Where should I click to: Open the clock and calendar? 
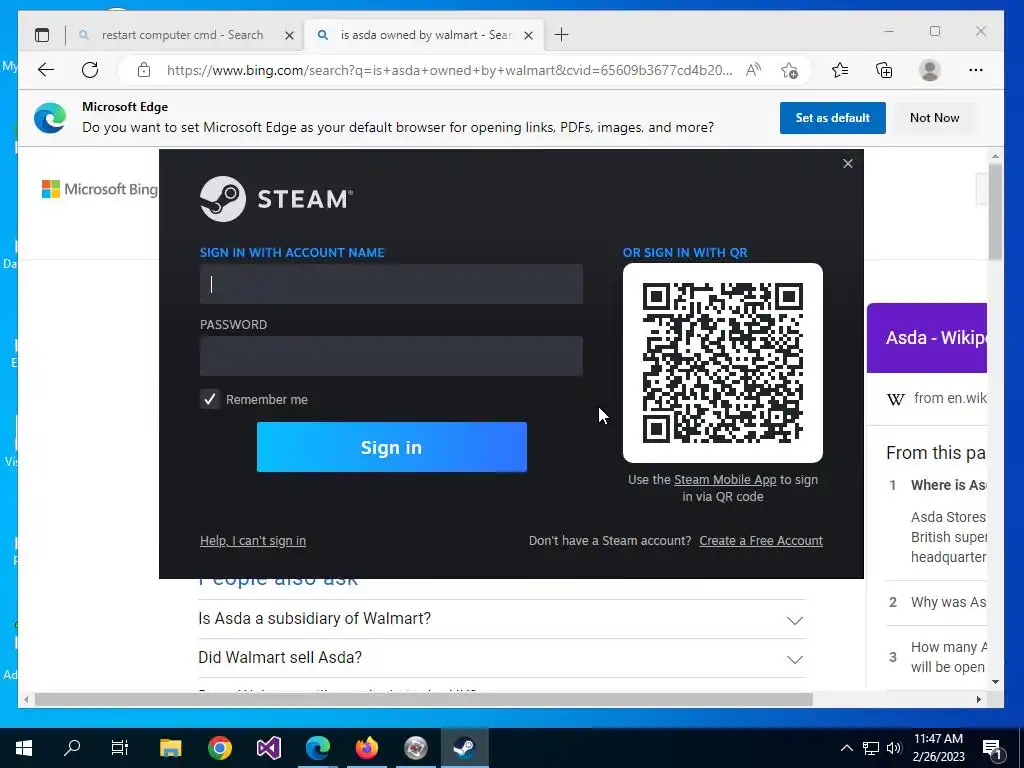tap(938, 748)
